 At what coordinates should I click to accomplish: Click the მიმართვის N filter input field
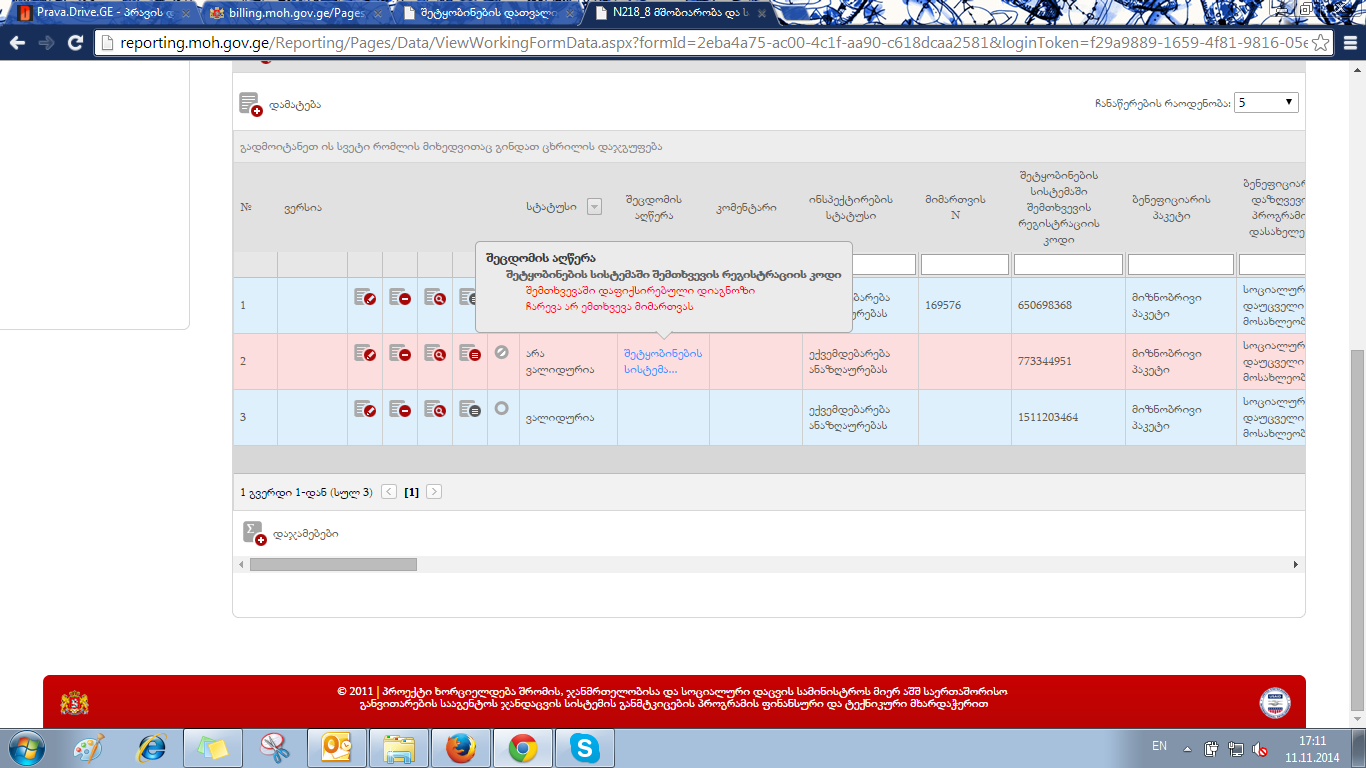pyautogui.click(x=964, y=265)
